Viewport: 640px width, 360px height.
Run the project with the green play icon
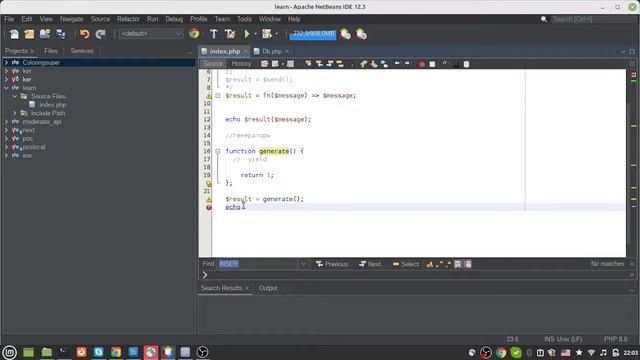click(x=247, y=34)
